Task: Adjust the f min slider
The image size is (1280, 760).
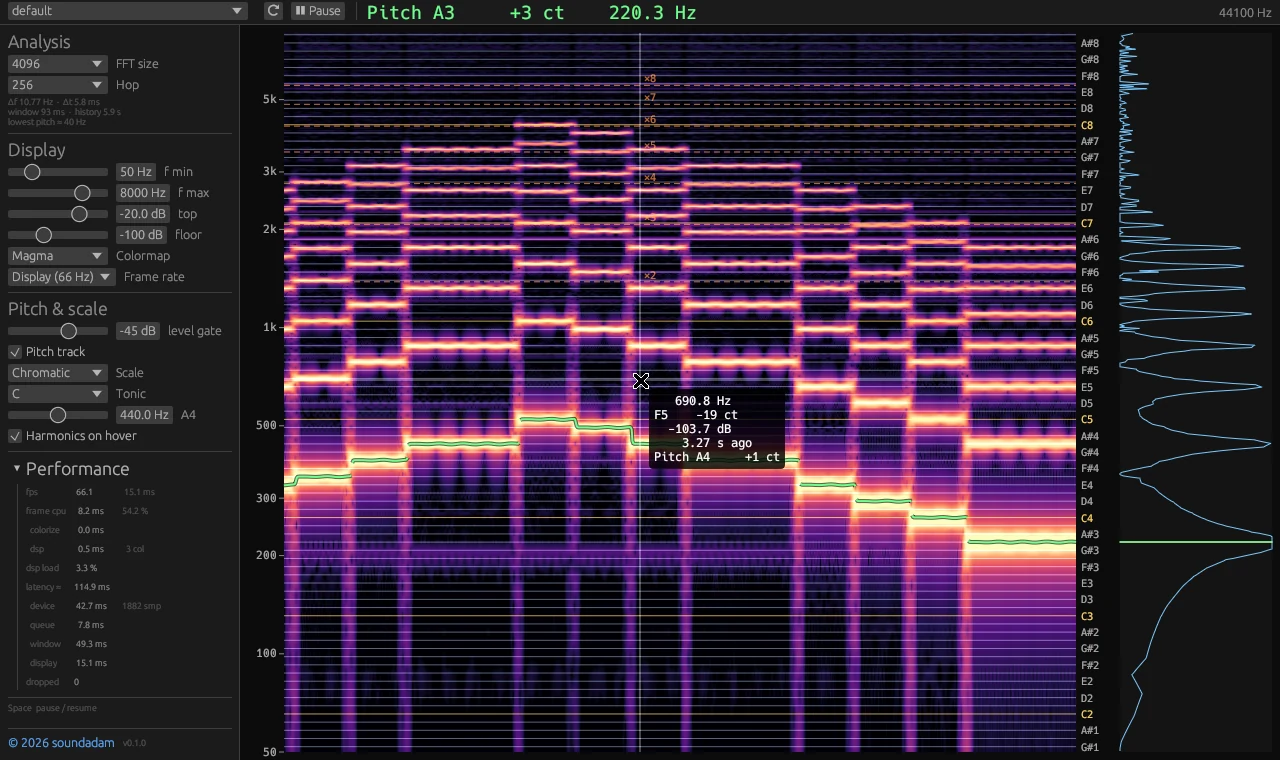Action: [x=58, y=172]
